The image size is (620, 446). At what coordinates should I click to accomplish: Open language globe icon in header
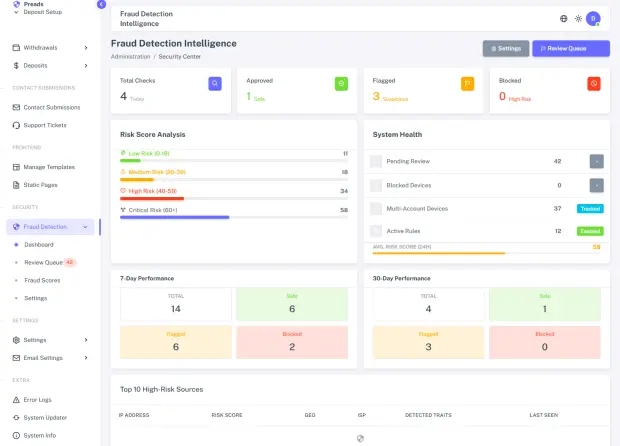(563, 19)
